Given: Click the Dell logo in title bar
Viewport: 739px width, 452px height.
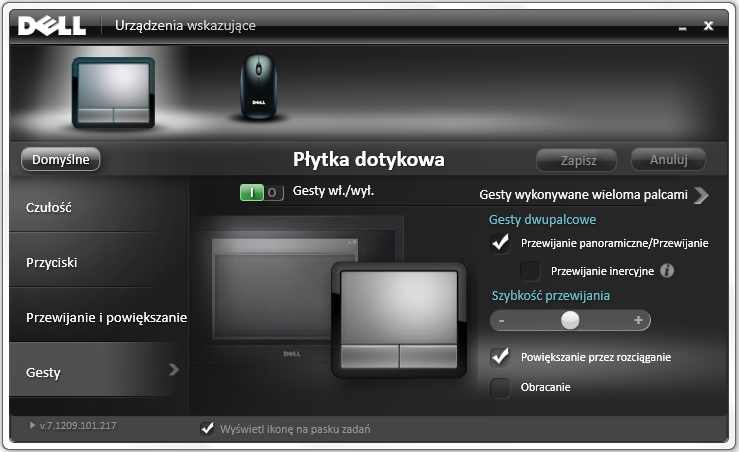Looking at the screenshot, I should click(52, 26).
